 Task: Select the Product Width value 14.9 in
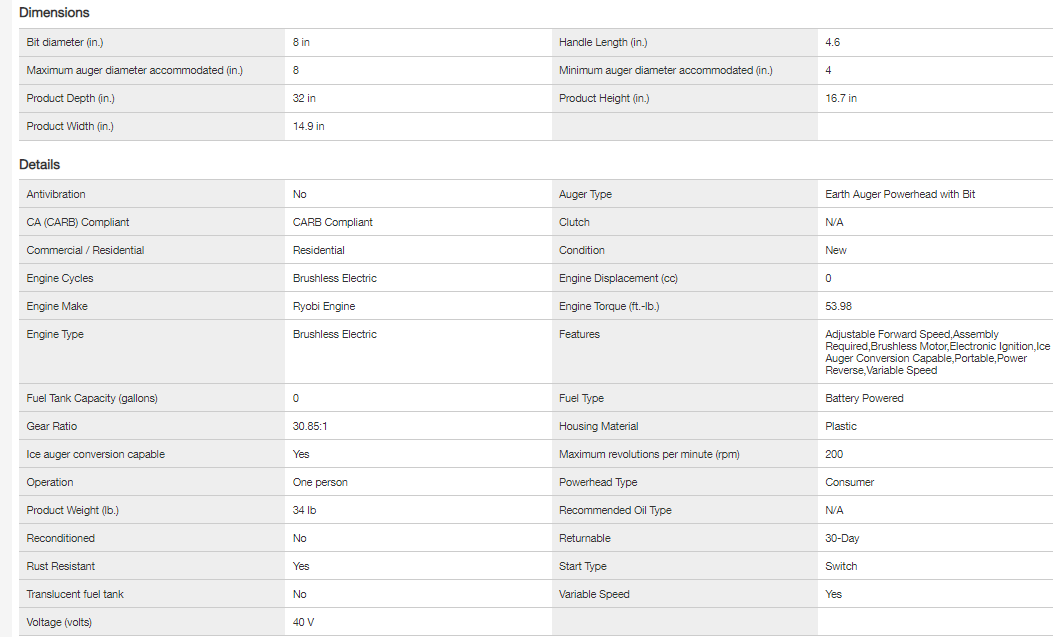(x=308, y=127)
